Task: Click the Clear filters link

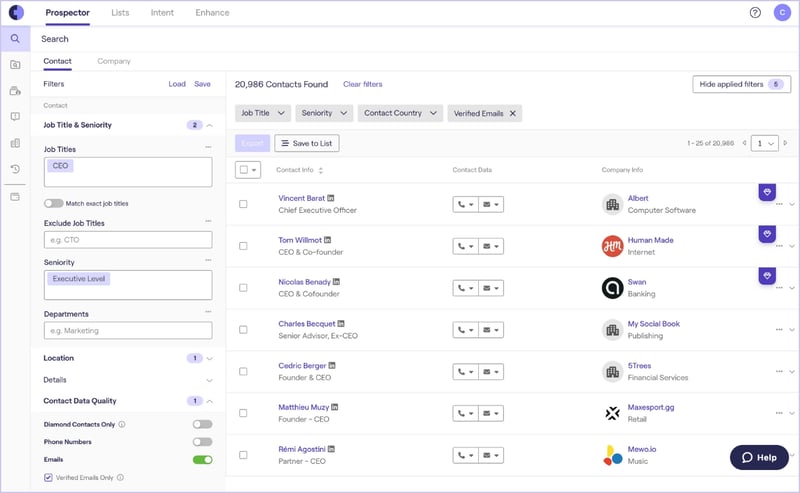Action: [x=363, y=84]
